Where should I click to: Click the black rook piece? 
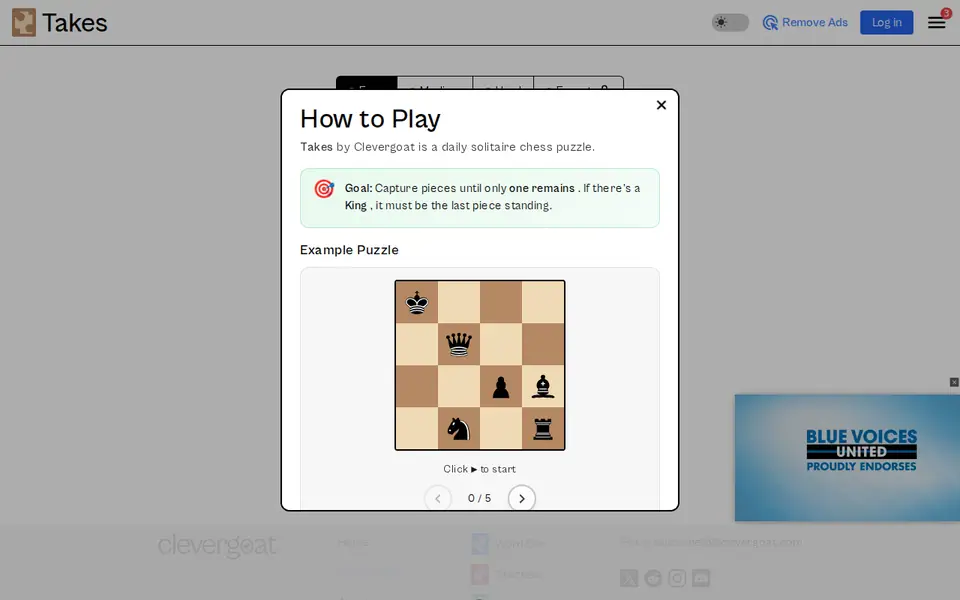click(543, 429)
